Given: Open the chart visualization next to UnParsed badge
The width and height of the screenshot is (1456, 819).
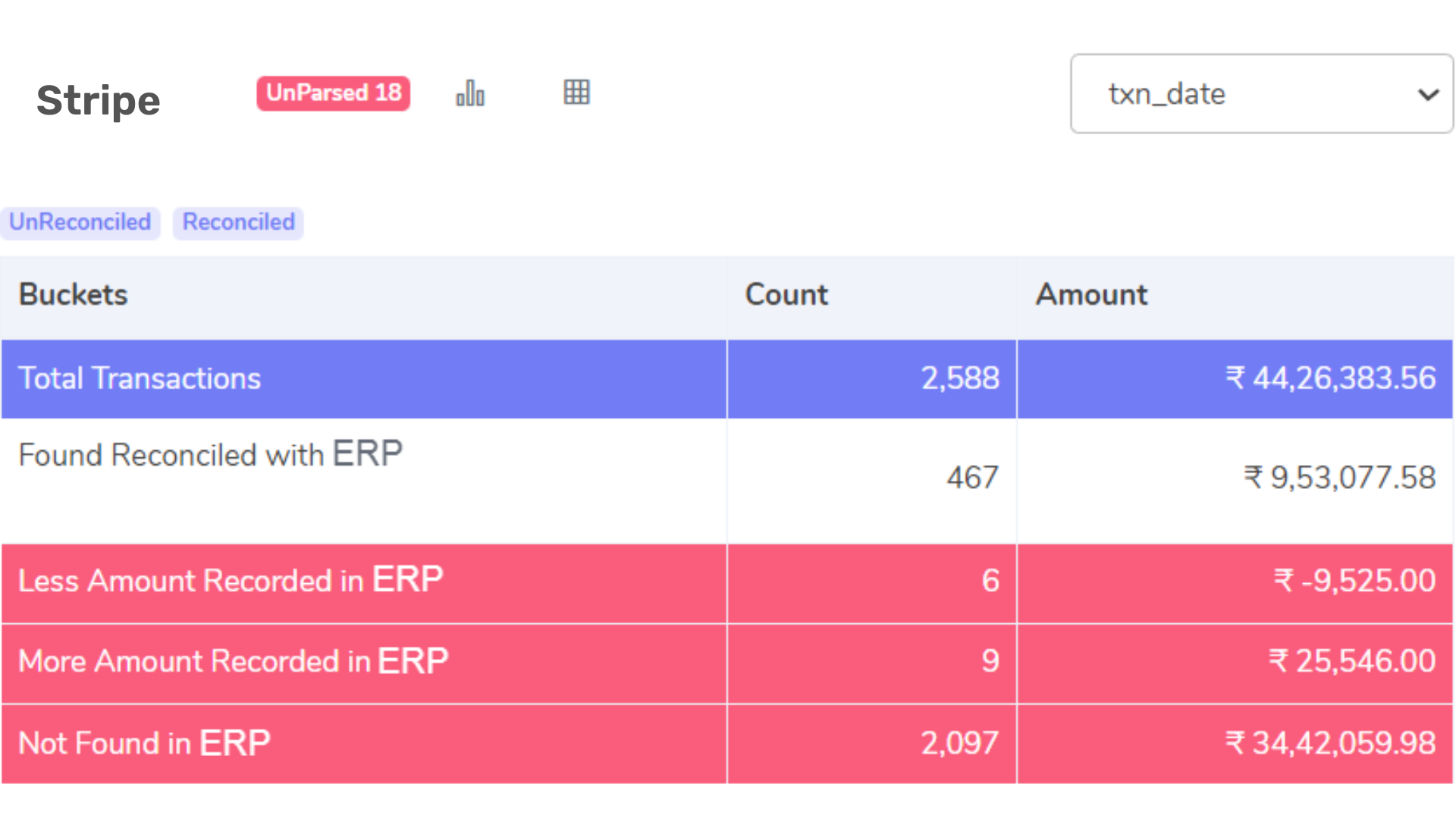Looking at the screenshot, I should (469, 93).
